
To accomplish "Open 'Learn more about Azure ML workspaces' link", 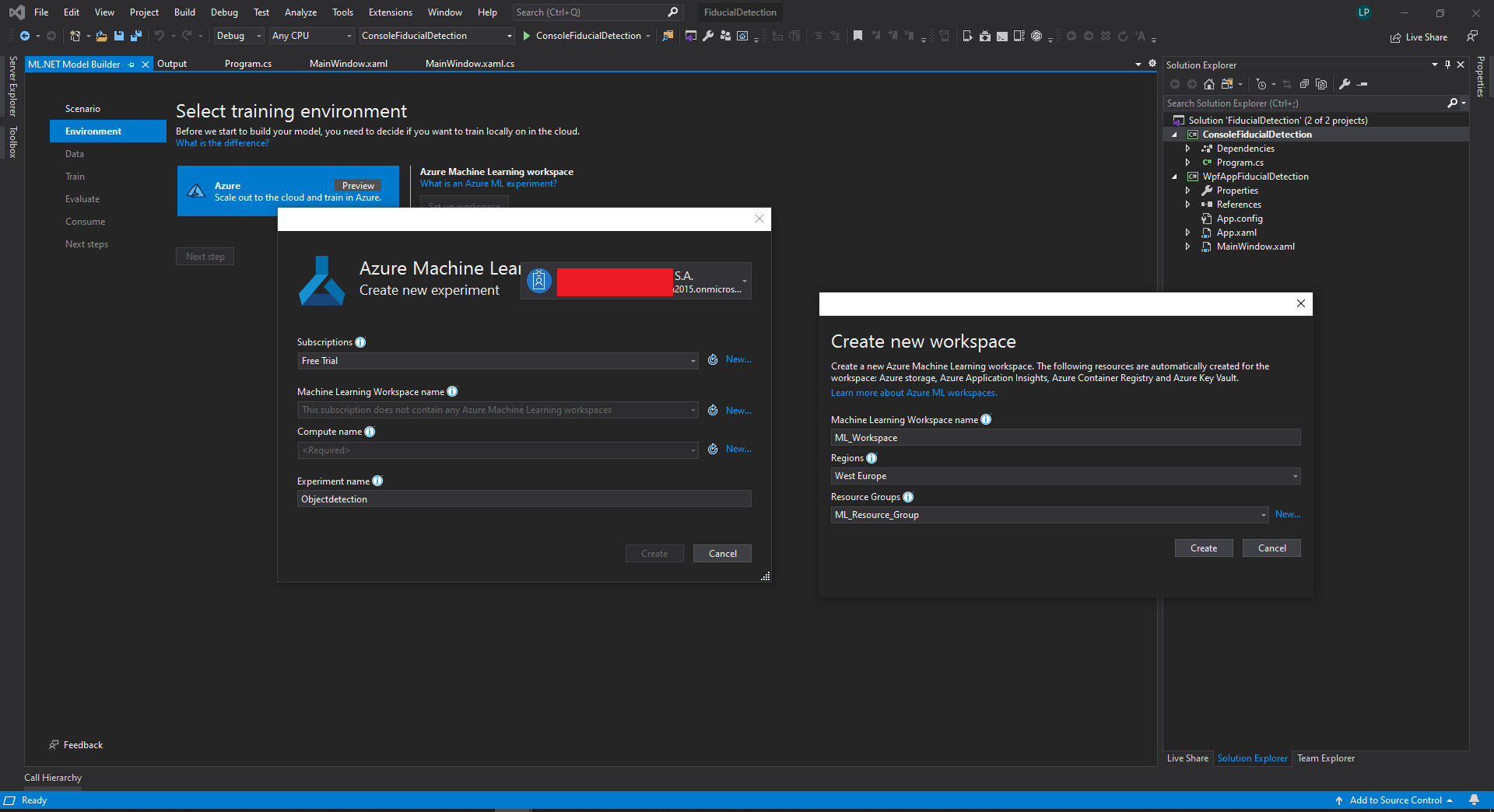I will click(914, 393).
